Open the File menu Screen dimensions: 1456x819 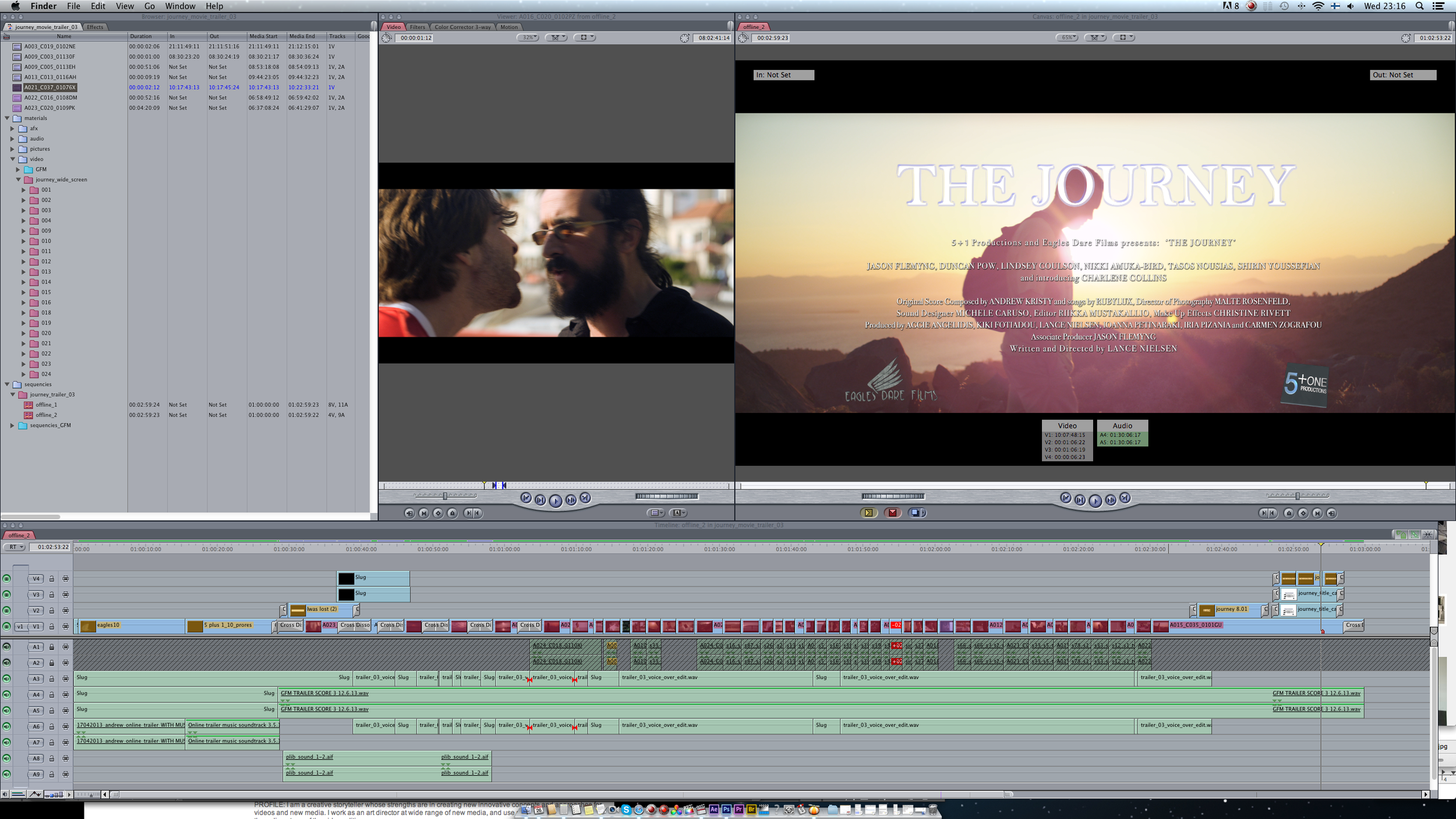(x=73, y=6)
